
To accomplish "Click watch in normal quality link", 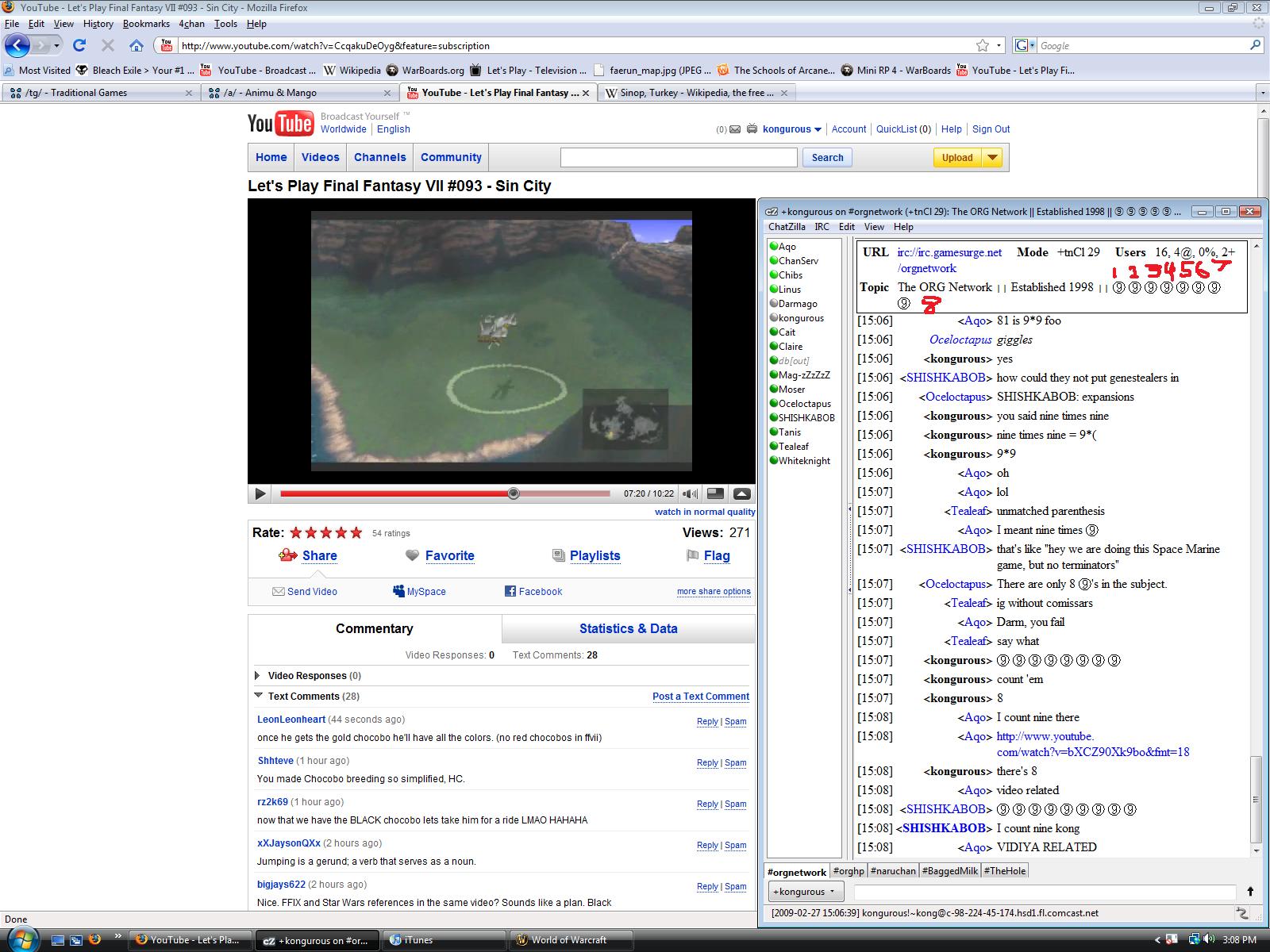I will pos(705,512).
